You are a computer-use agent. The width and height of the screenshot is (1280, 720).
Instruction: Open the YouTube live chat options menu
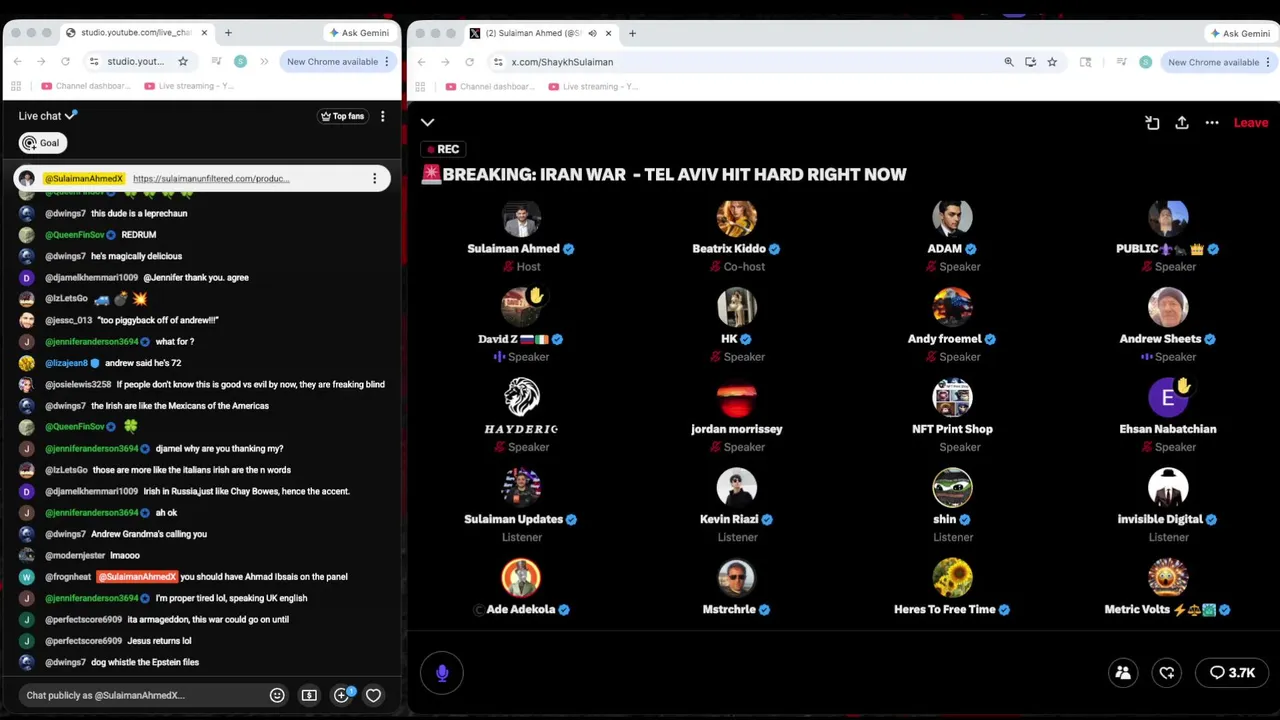pos(382,116)
